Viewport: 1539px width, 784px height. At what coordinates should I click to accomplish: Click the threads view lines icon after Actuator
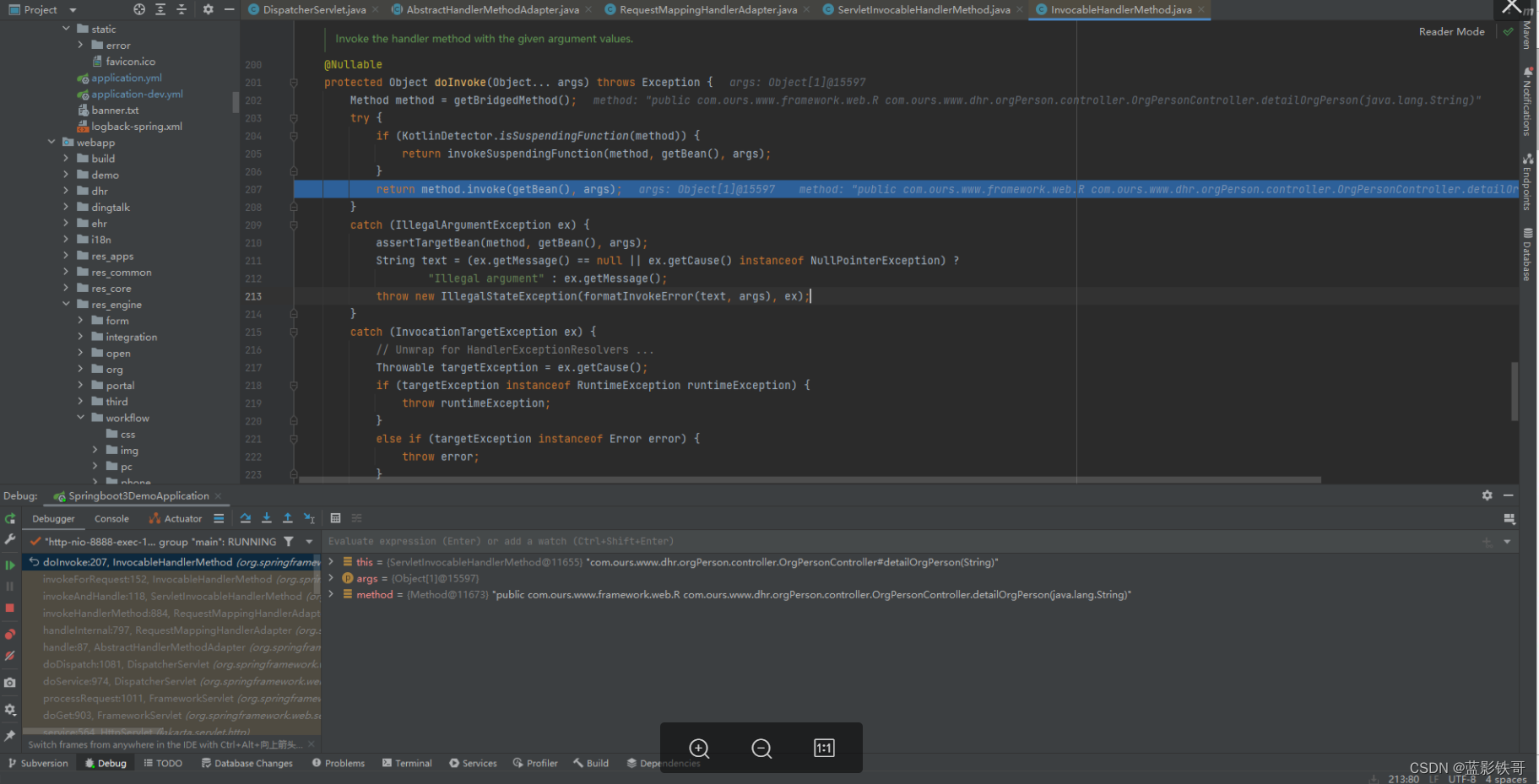coord(219,518)
